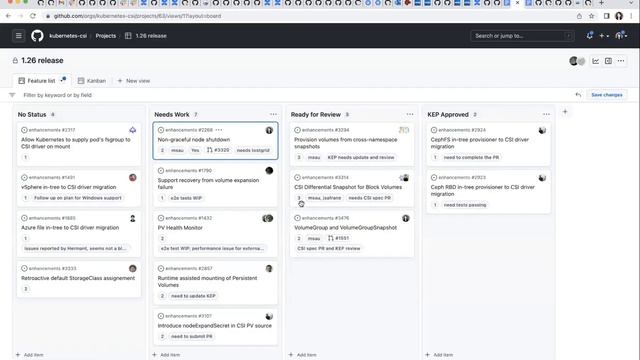The height and width of the screenshot is (360, 640).
Task: Click the need to submit PR label
Action: (192, 336)
